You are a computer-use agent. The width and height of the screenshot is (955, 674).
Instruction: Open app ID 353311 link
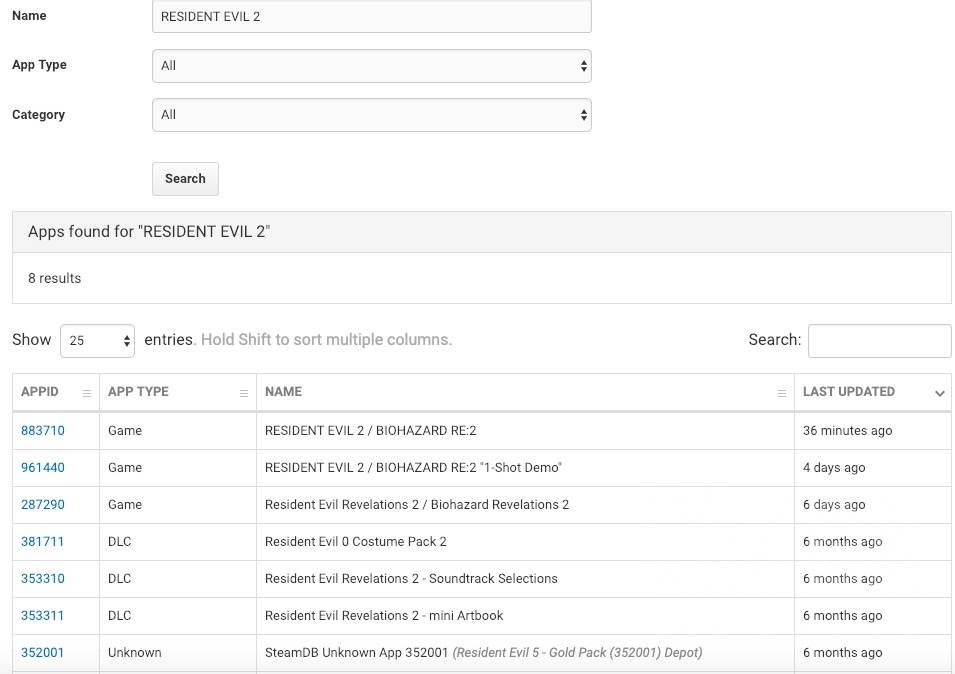click(43, 616)
